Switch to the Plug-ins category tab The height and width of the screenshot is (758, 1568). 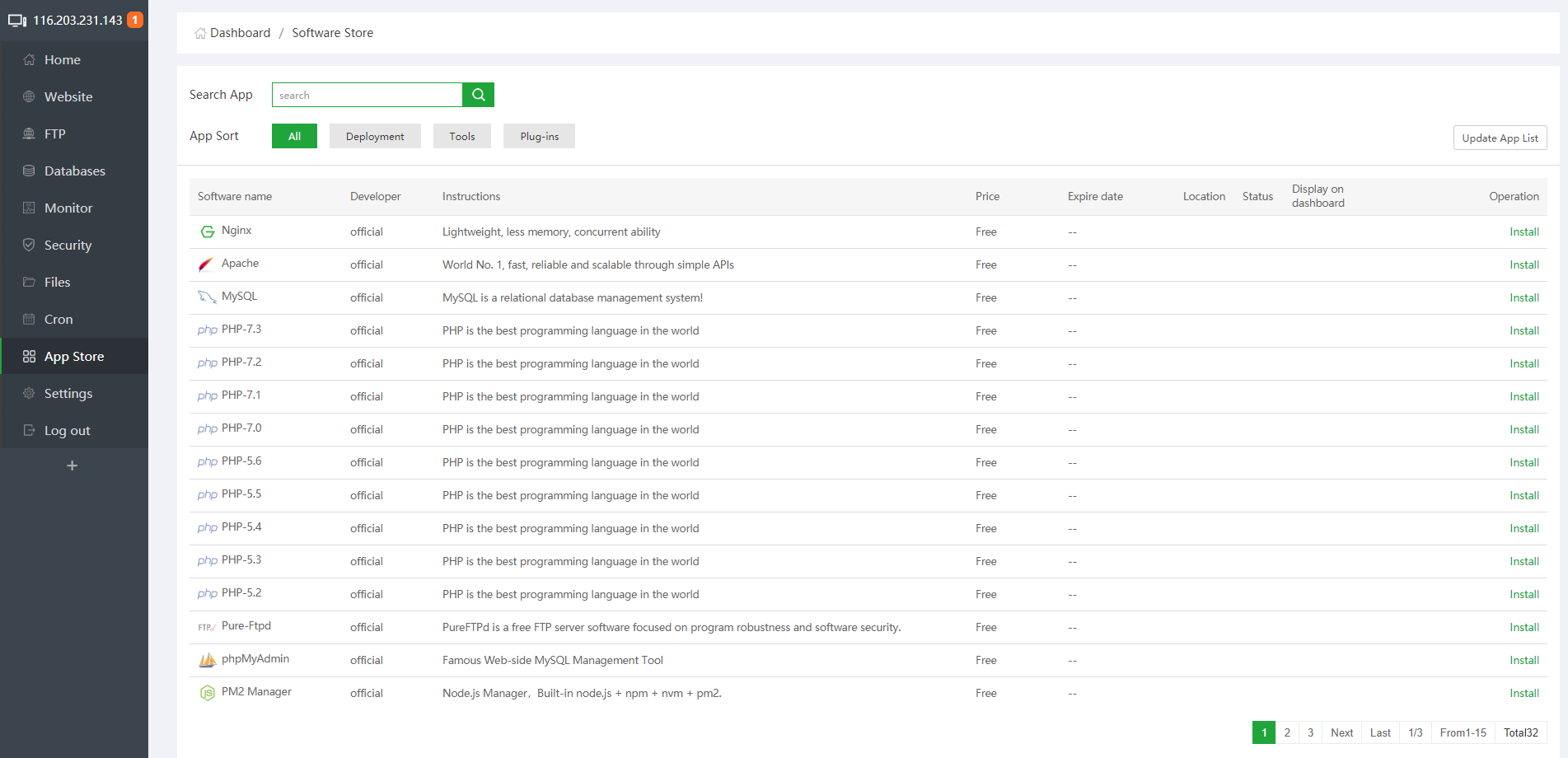coord(539,137)
